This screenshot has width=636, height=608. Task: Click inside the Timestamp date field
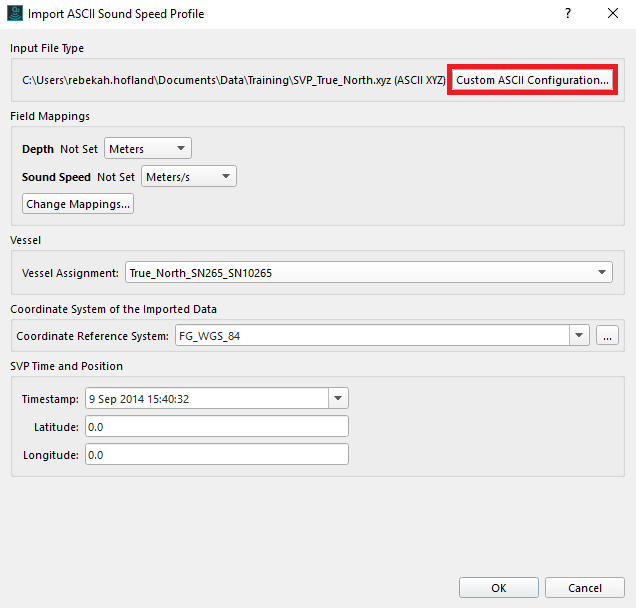(206, 398)
